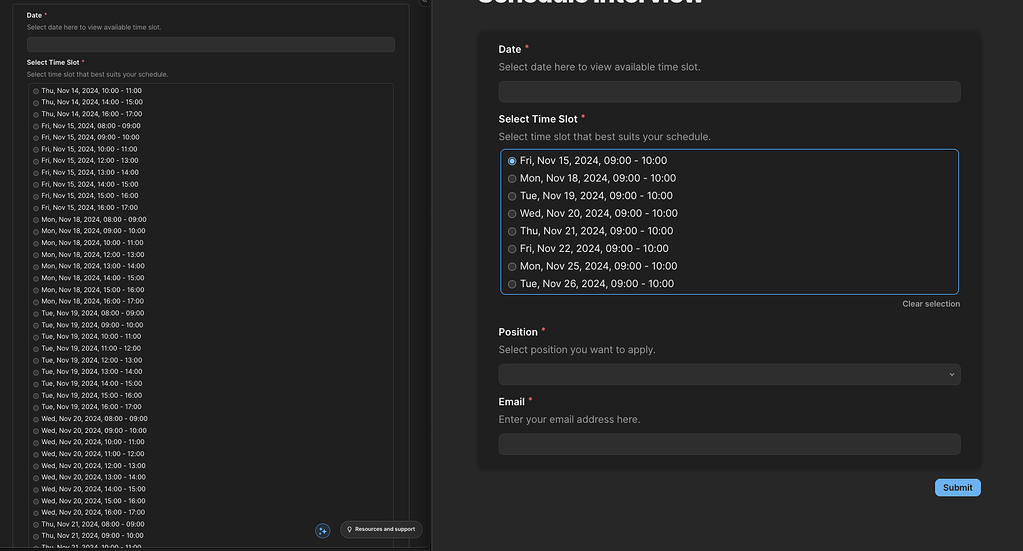Select Thu, Nov 14, 2024, 10:00 - 11:00 slot
This screenshot has height=551, width=1023.
point(36,91)
